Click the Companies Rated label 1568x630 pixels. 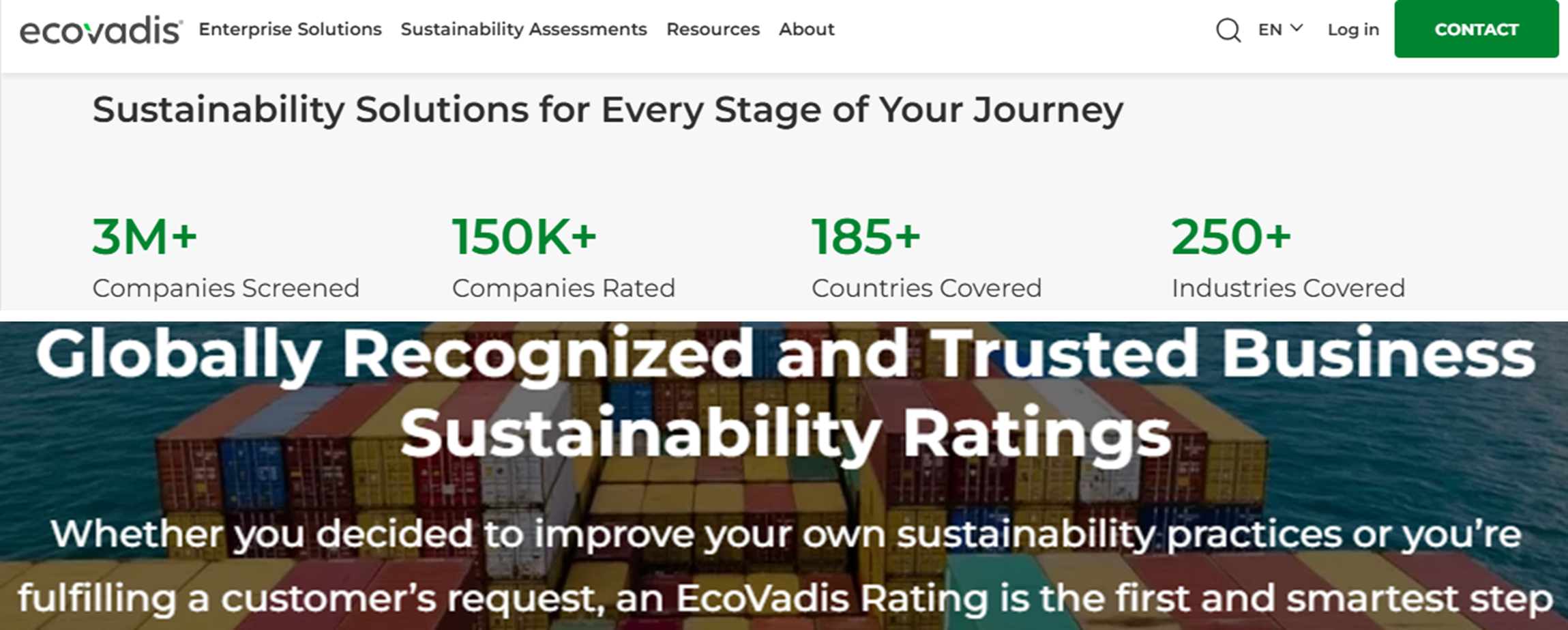point(563,288)
